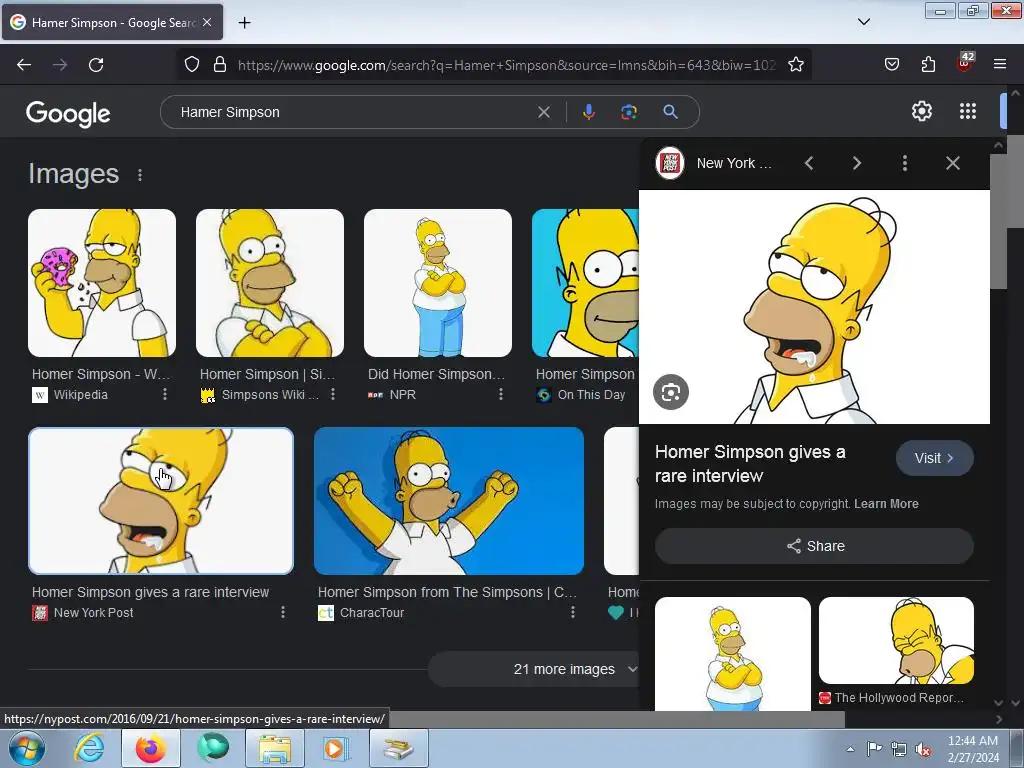
Task: Reload the current page
Action: coord(96,65)
